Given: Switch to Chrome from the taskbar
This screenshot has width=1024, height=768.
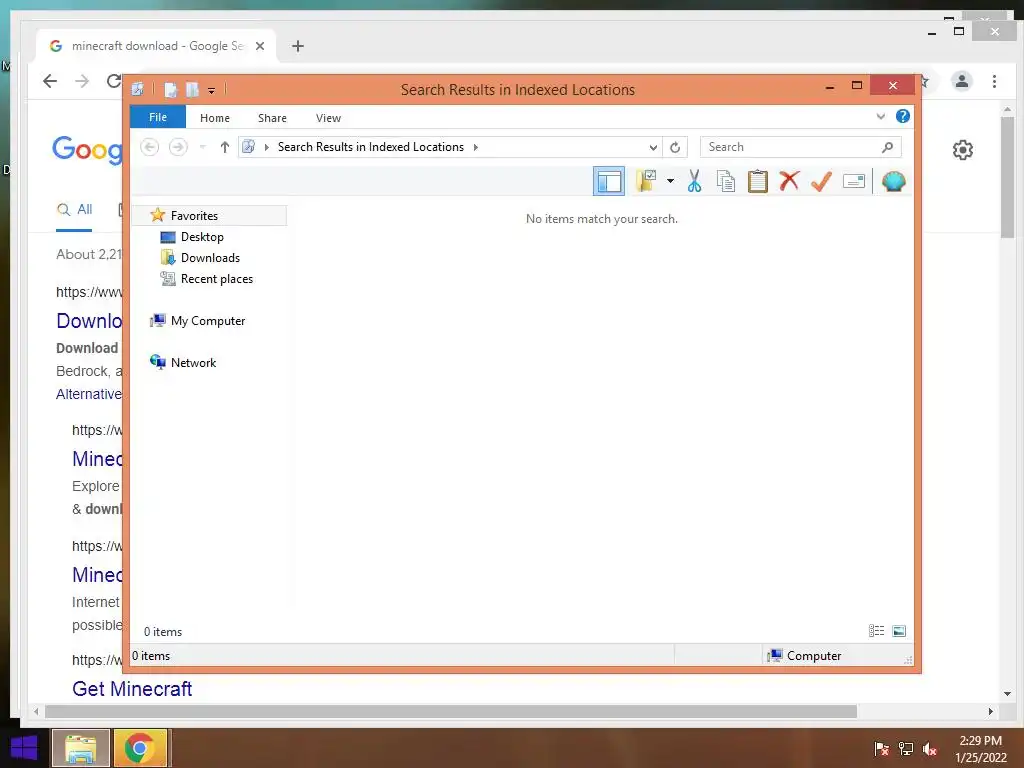Looking at the screenshot, I should (x=140, y=748).
